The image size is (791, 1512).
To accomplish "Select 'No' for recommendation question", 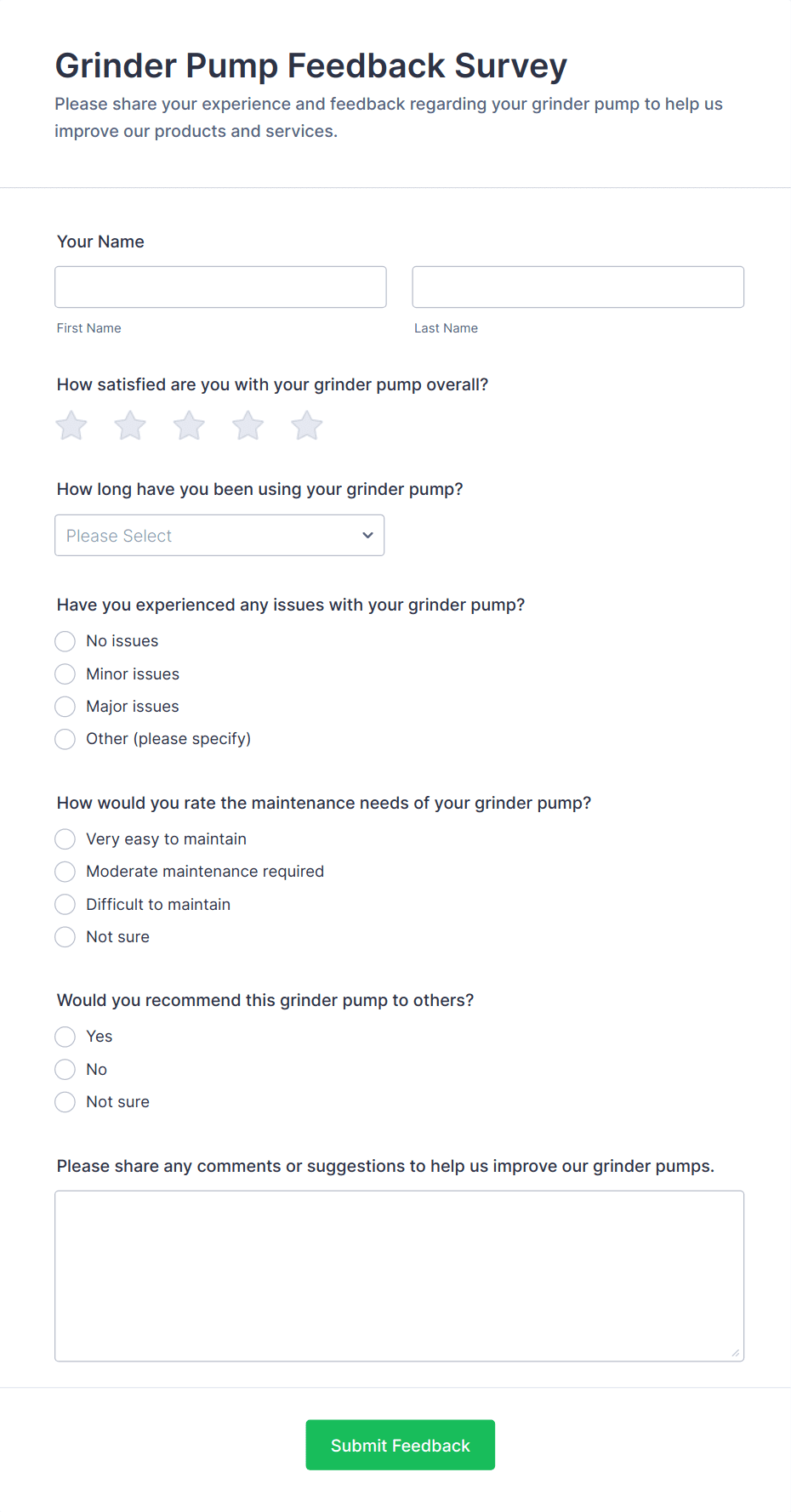I will click(65, 1070).
